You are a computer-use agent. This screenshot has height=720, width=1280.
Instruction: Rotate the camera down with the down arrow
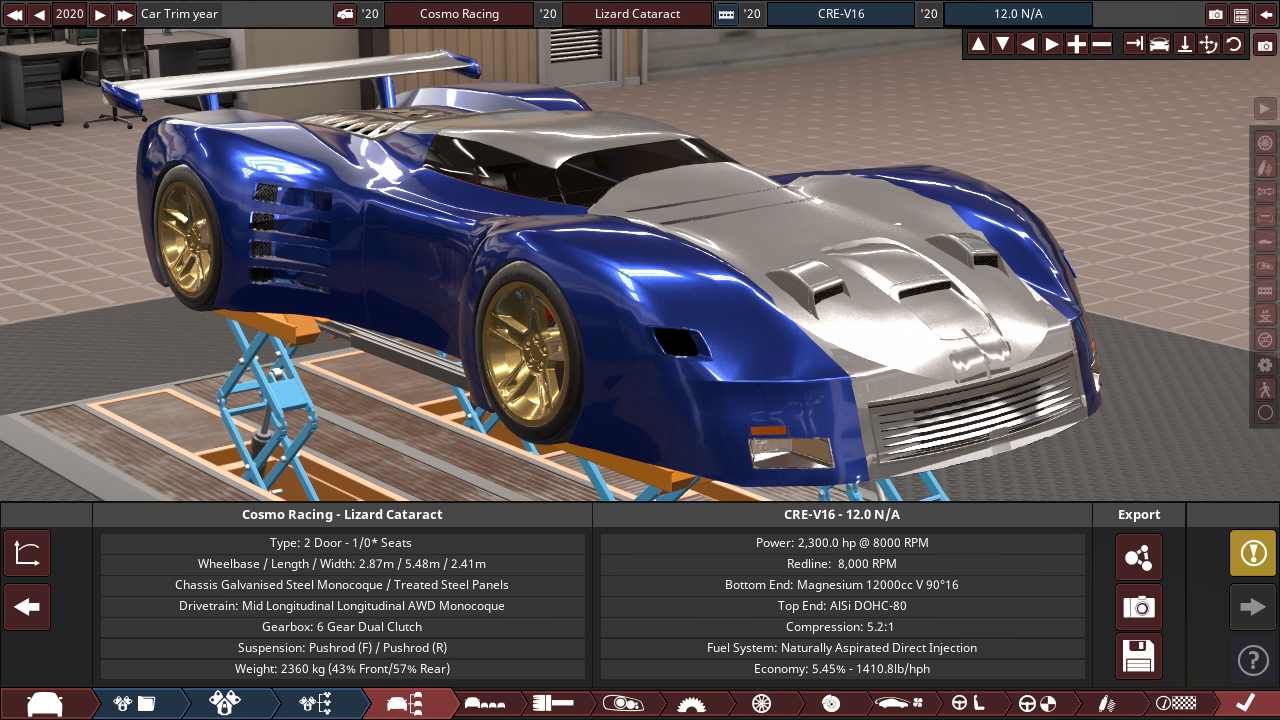(1003, 44)
